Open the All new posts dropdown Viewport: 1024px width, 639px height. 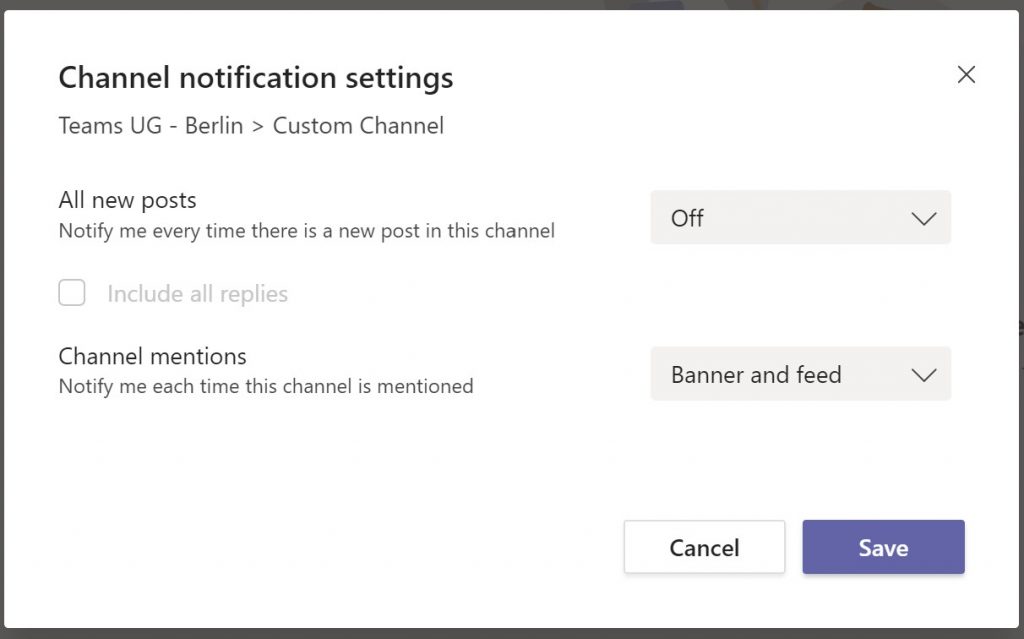[800, 218]
